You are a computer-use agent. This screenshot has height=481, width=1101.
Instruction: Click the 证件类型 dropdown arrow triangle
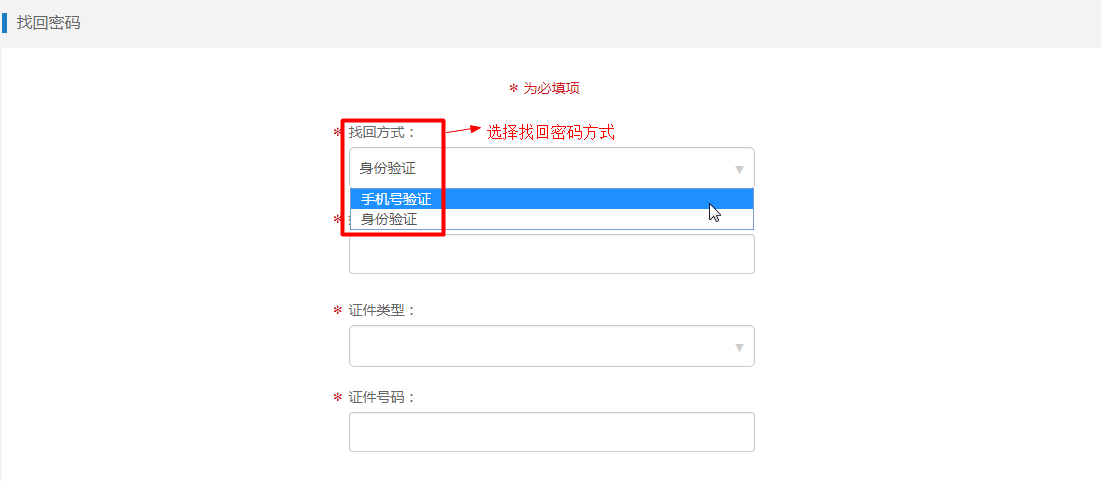(x=739, y=347)
